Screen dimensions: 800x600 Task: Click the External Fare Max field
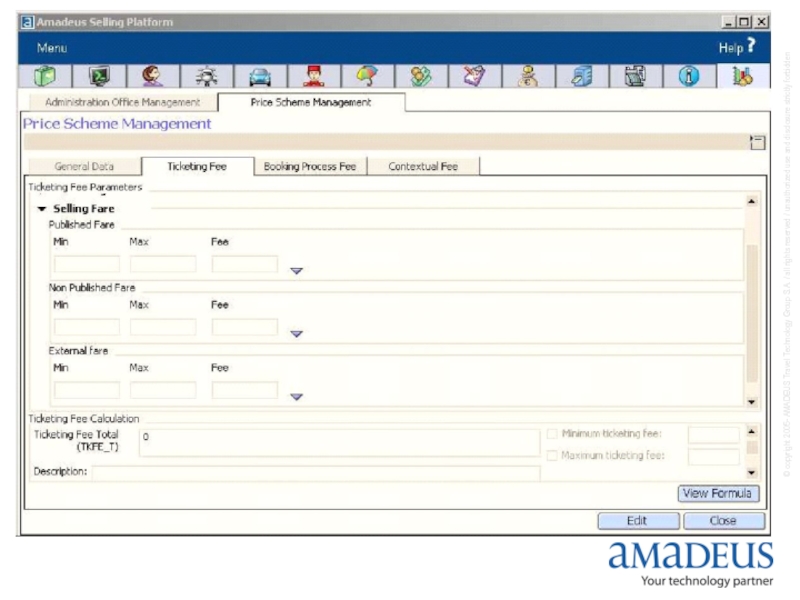point(163,390)
